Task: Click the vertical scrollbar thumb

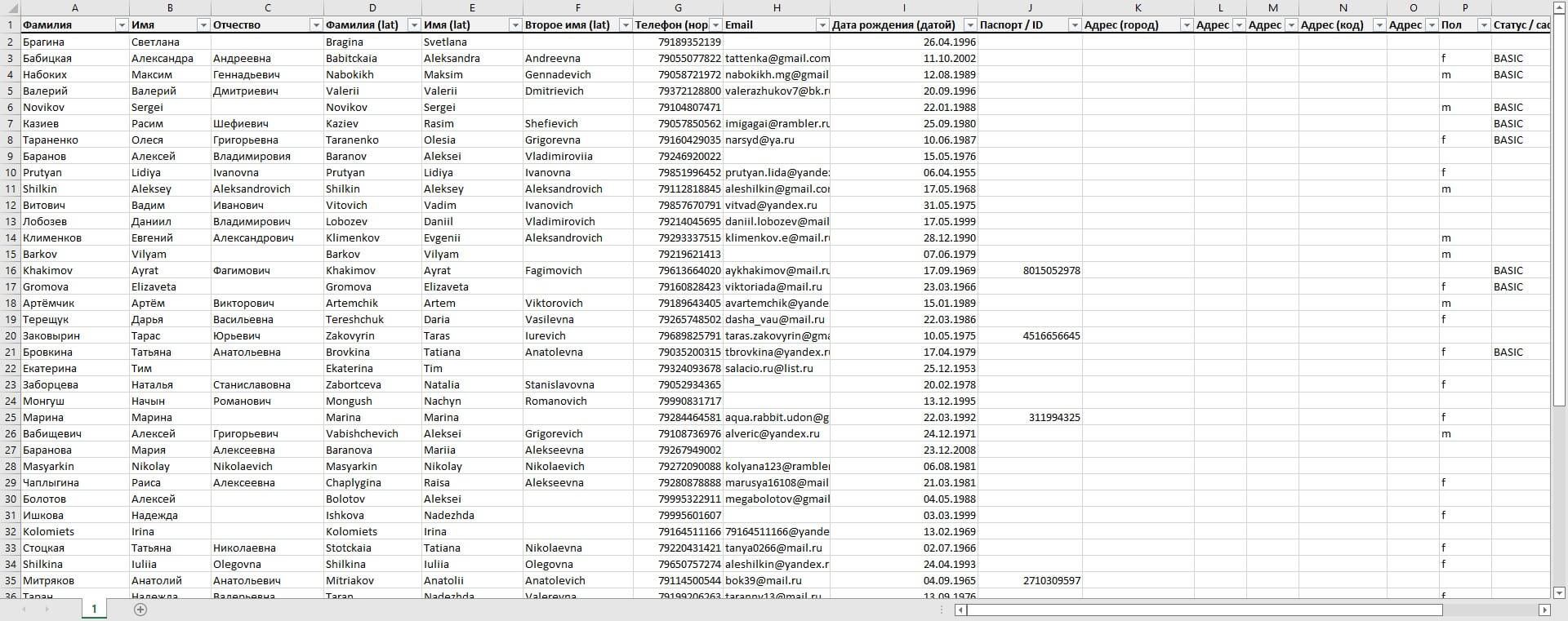Action: (1559, 211)
